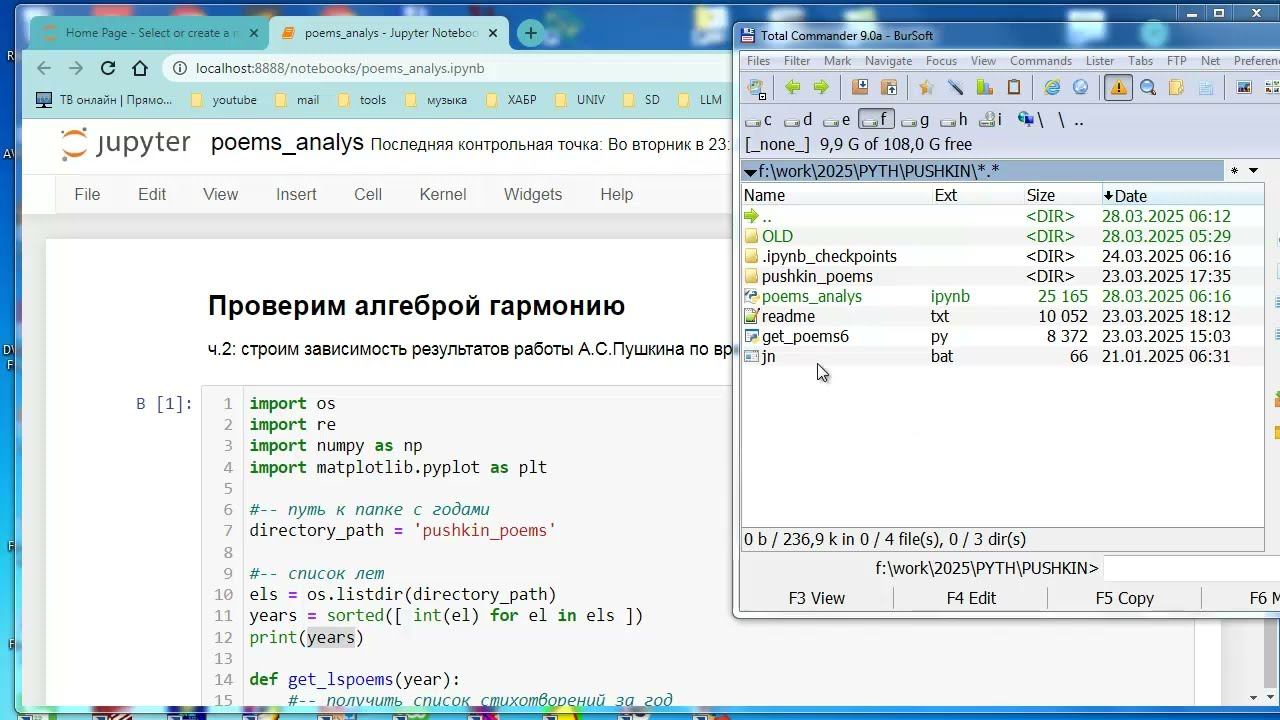Click the clipboard icon in Total Commander toolbar

tap(1013, 88)
